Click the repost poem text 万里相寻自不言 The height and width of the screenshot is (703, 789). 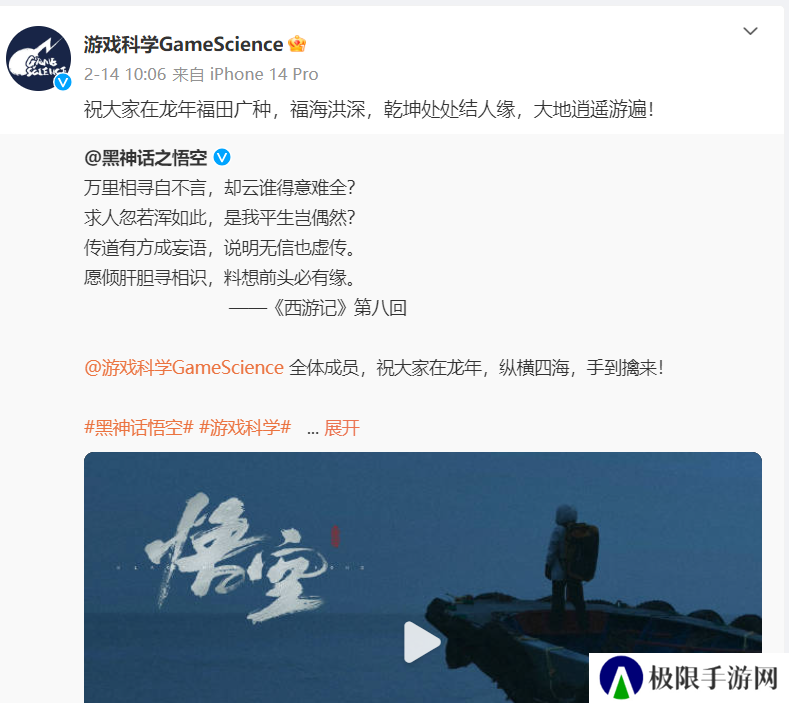tap(145, 188)
